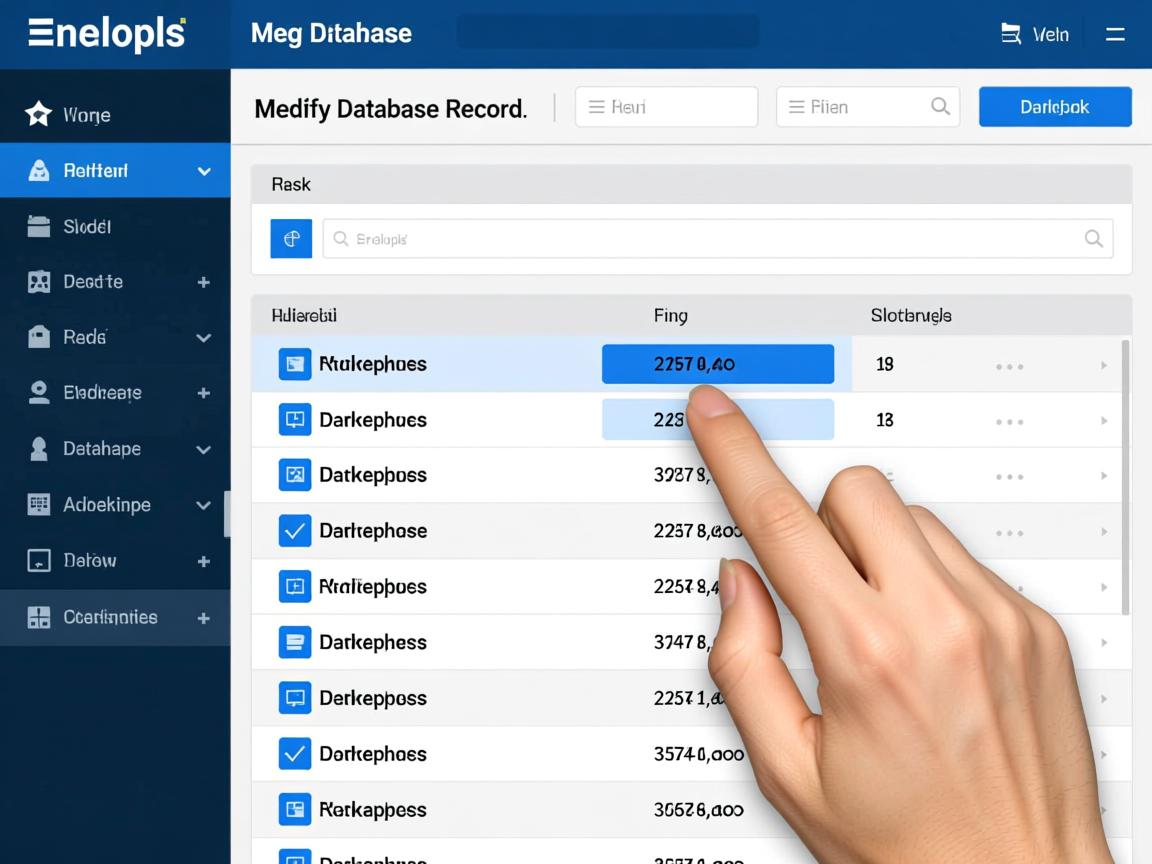Open the Dałow sidebar menu item
The height and width of the screenshot is (864, 1152).
(90, 560)
